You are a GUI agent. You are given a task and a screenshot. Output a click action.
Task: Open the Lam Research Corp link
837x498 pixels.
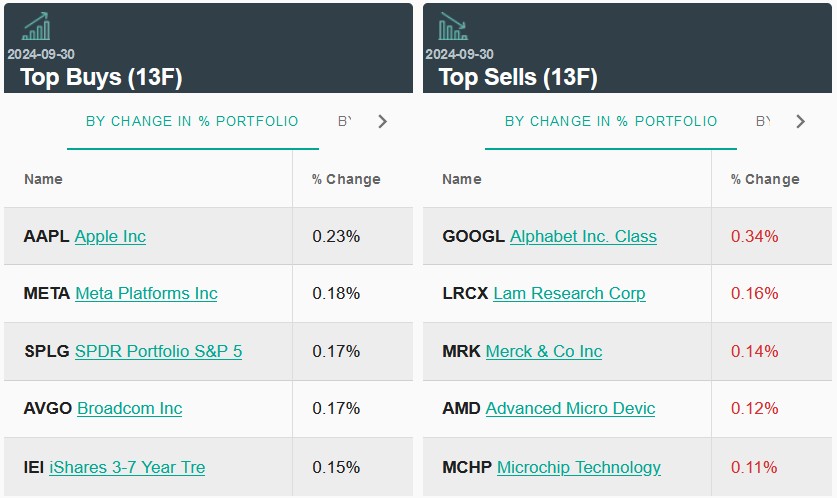tap(569, 294)
